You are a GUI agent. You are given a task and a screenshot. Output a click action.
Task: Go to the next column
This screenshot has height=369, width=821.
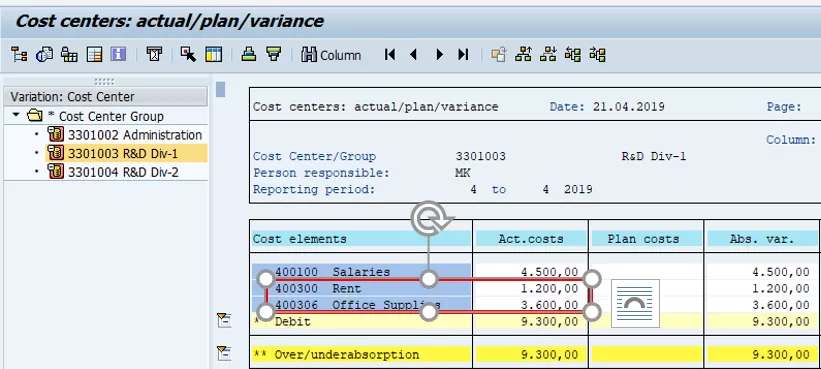point(439,54)
